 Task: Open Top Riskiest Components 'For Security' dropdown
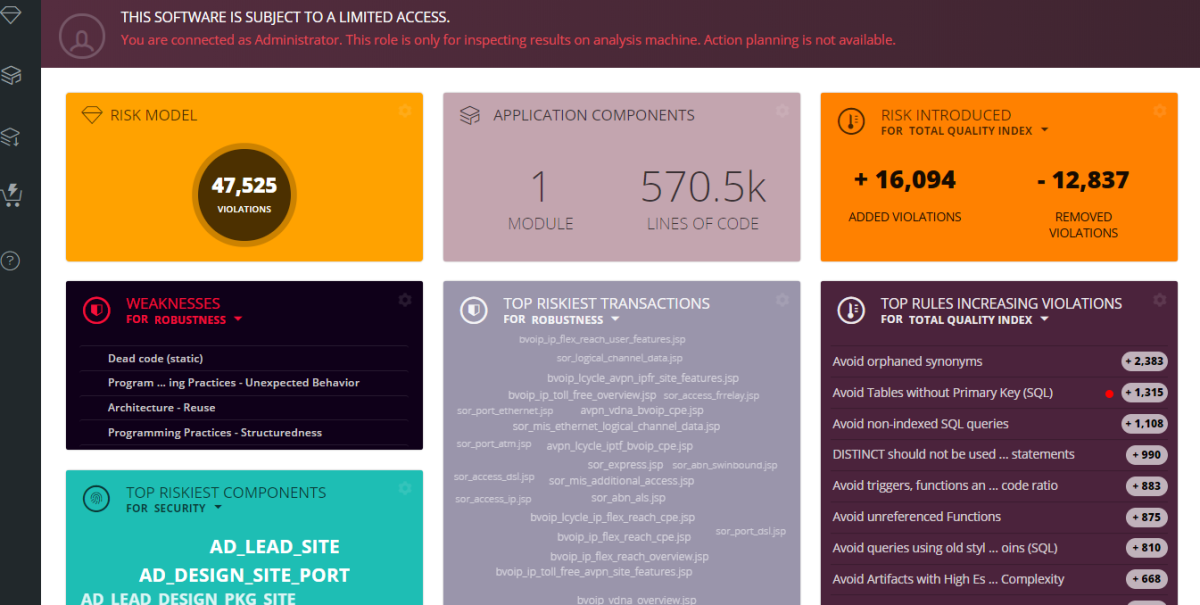(x=215, y=509)
